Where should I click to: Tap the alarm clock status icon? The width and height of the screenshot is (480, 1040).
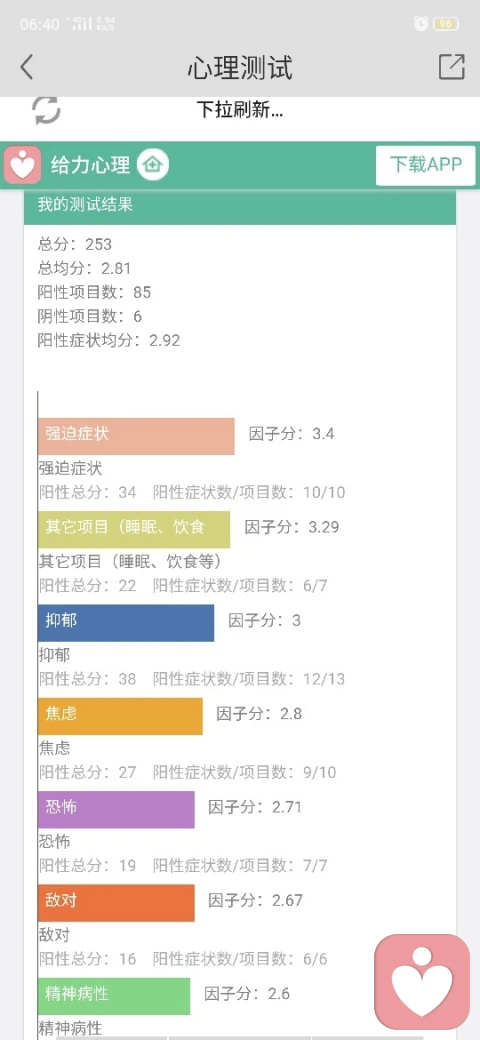pyautogui.click(x=420, y=23)
